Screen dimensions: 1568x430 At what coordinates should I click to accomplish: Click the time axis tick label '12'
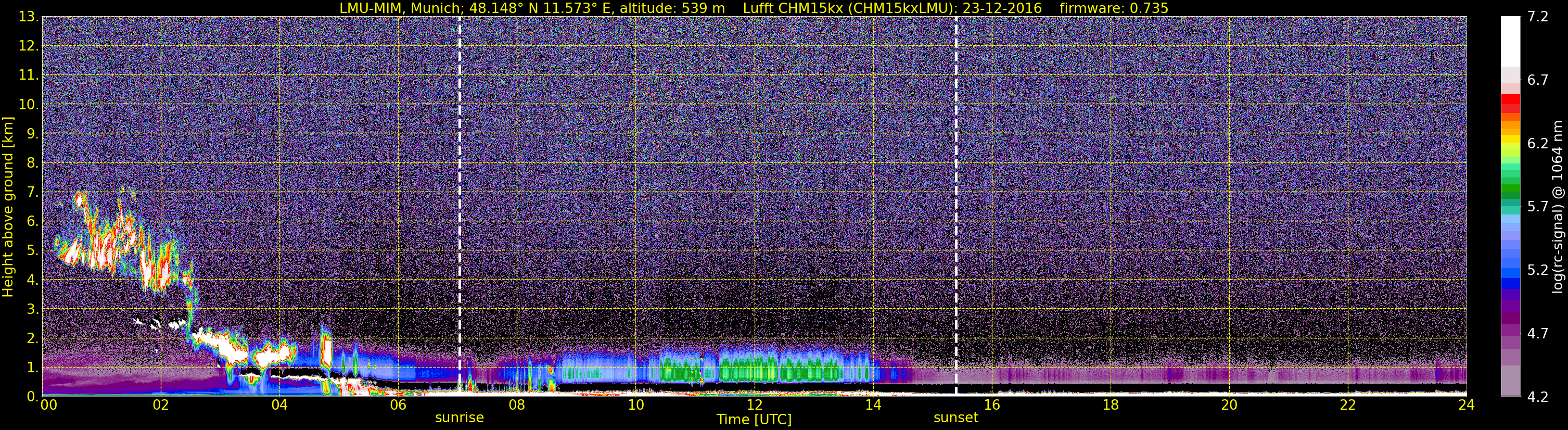tap(754, 405)
